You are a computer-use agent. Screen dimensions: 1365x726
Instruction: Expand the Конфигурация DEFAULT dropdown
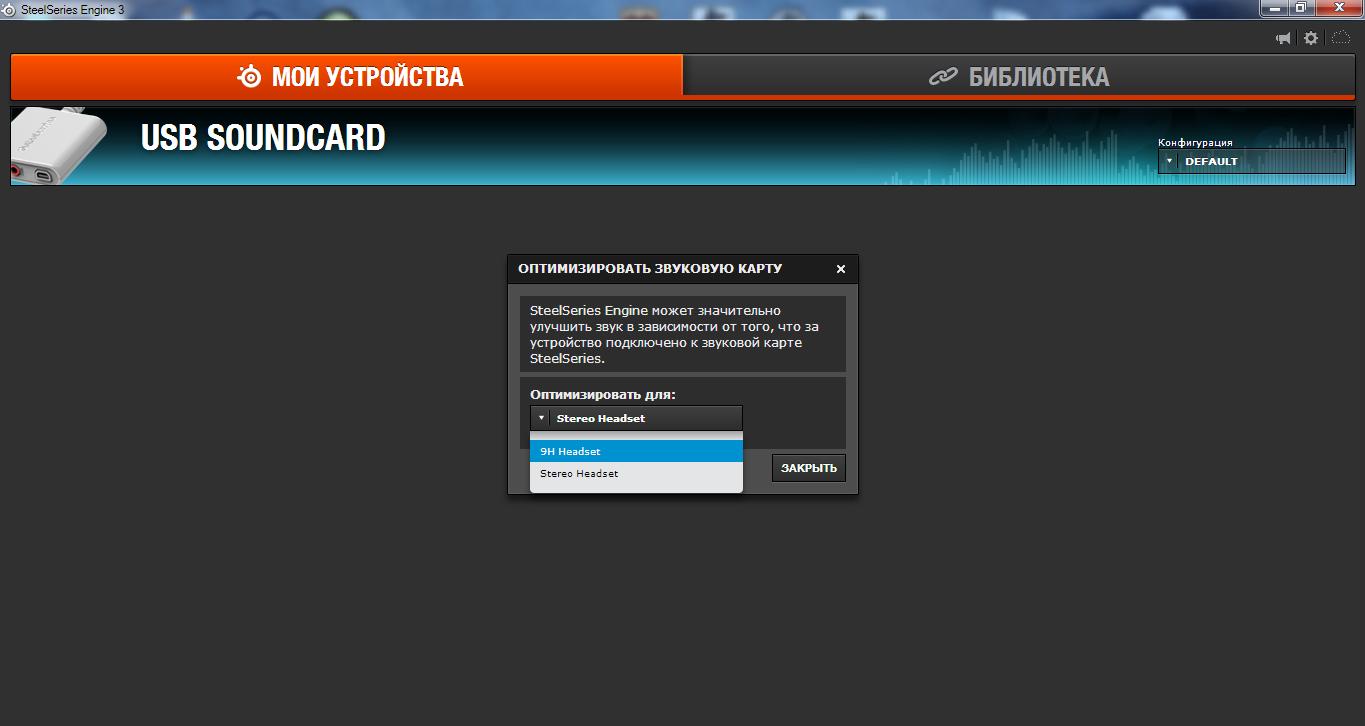[1252, 161]
